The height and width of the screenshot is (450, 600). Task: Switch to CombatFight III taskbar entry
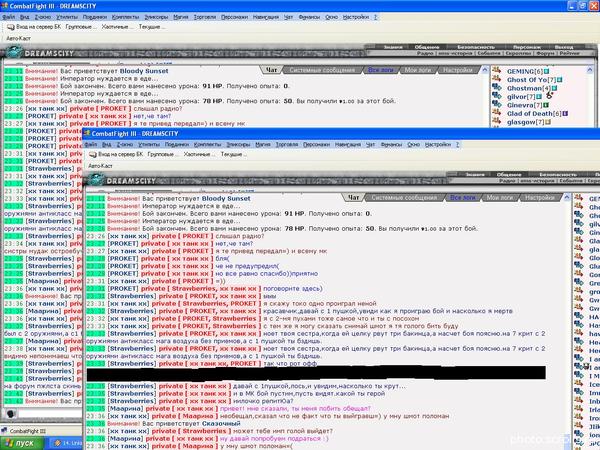tap(27, 431)
